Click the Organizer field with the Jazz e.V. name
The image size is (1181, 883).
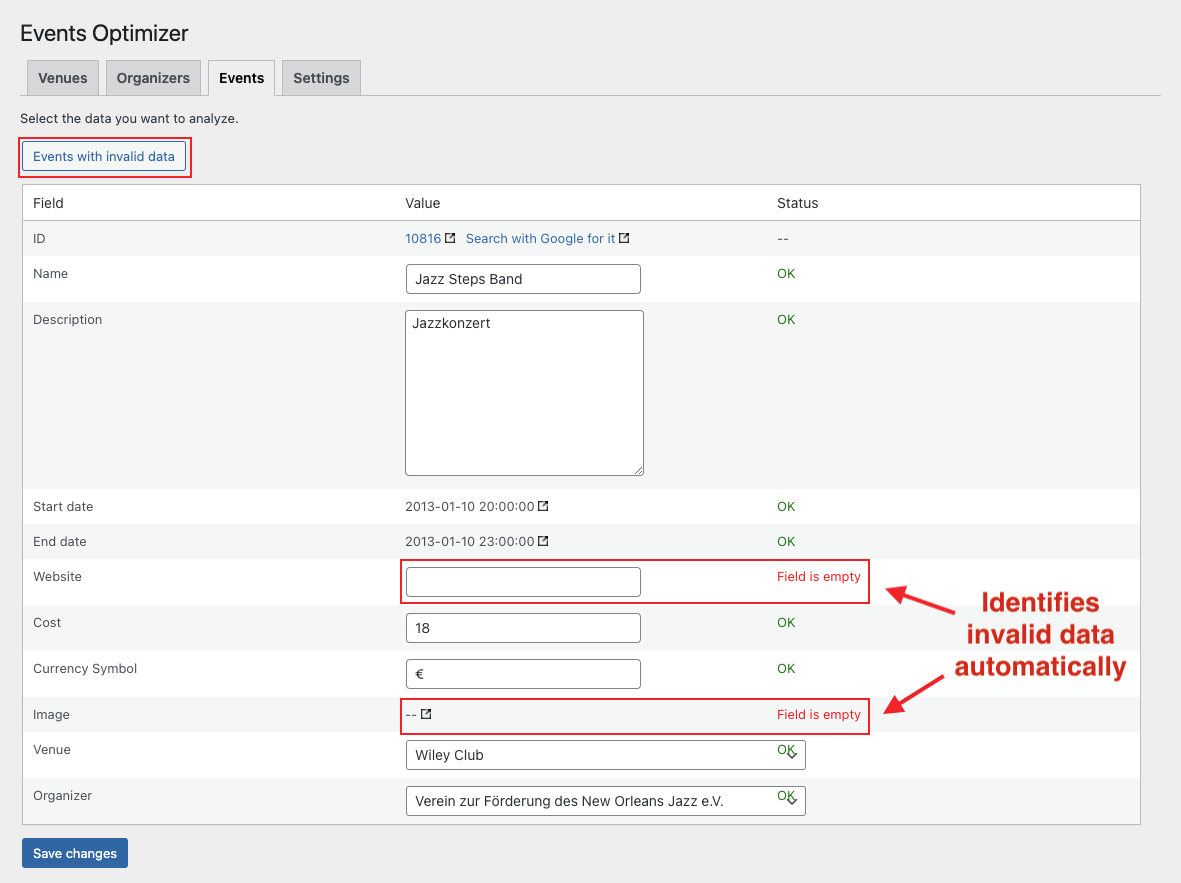(x=600, y=800)
